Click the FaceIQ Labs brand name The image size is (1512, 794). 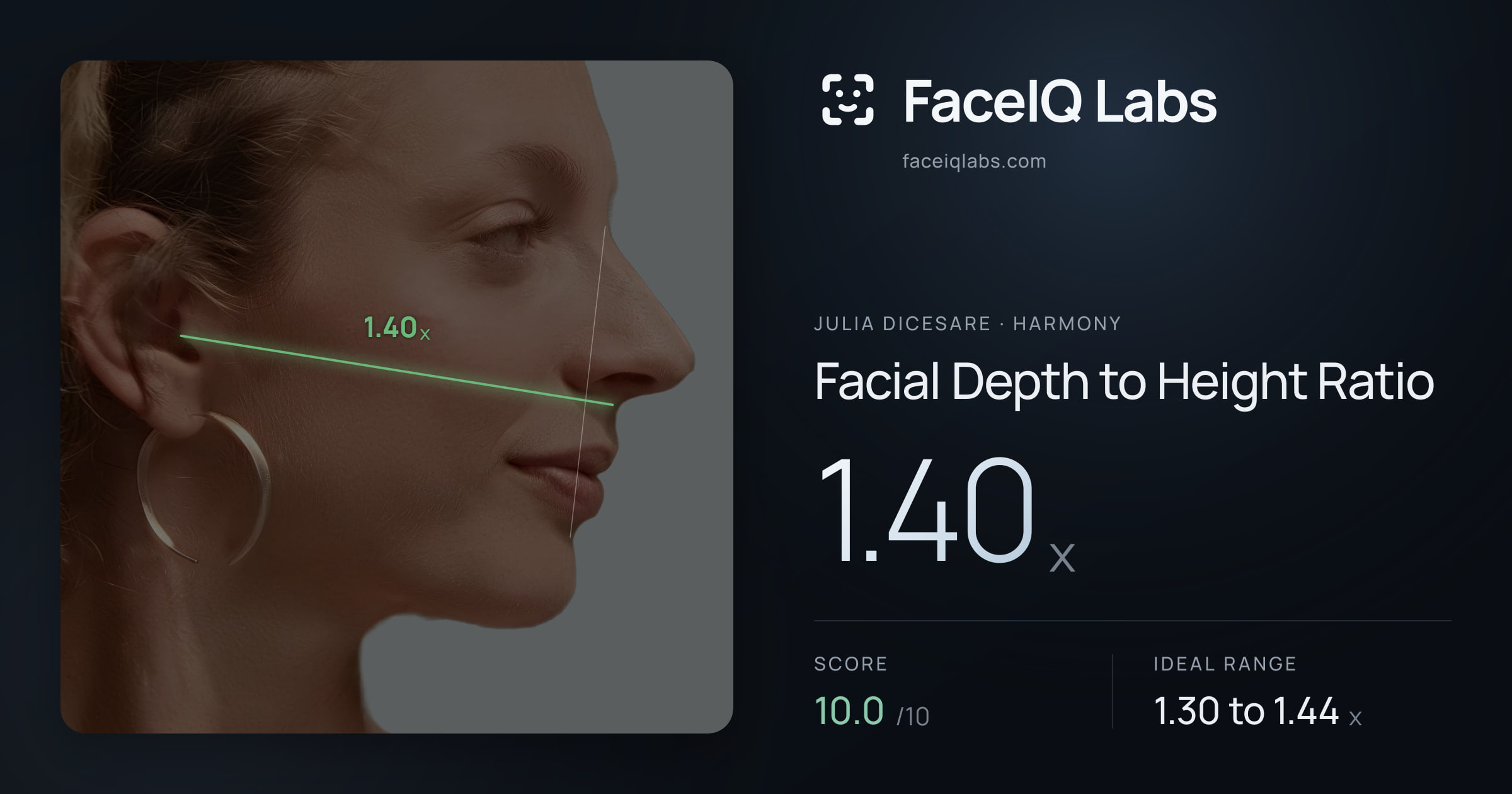[x=1060, y=101]
